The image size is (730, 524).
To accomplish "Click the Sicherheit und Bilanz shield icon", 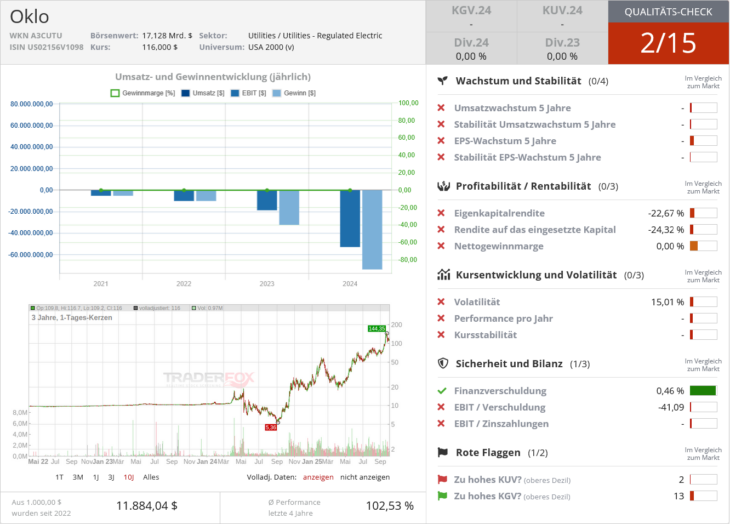I will click(442, 364).
